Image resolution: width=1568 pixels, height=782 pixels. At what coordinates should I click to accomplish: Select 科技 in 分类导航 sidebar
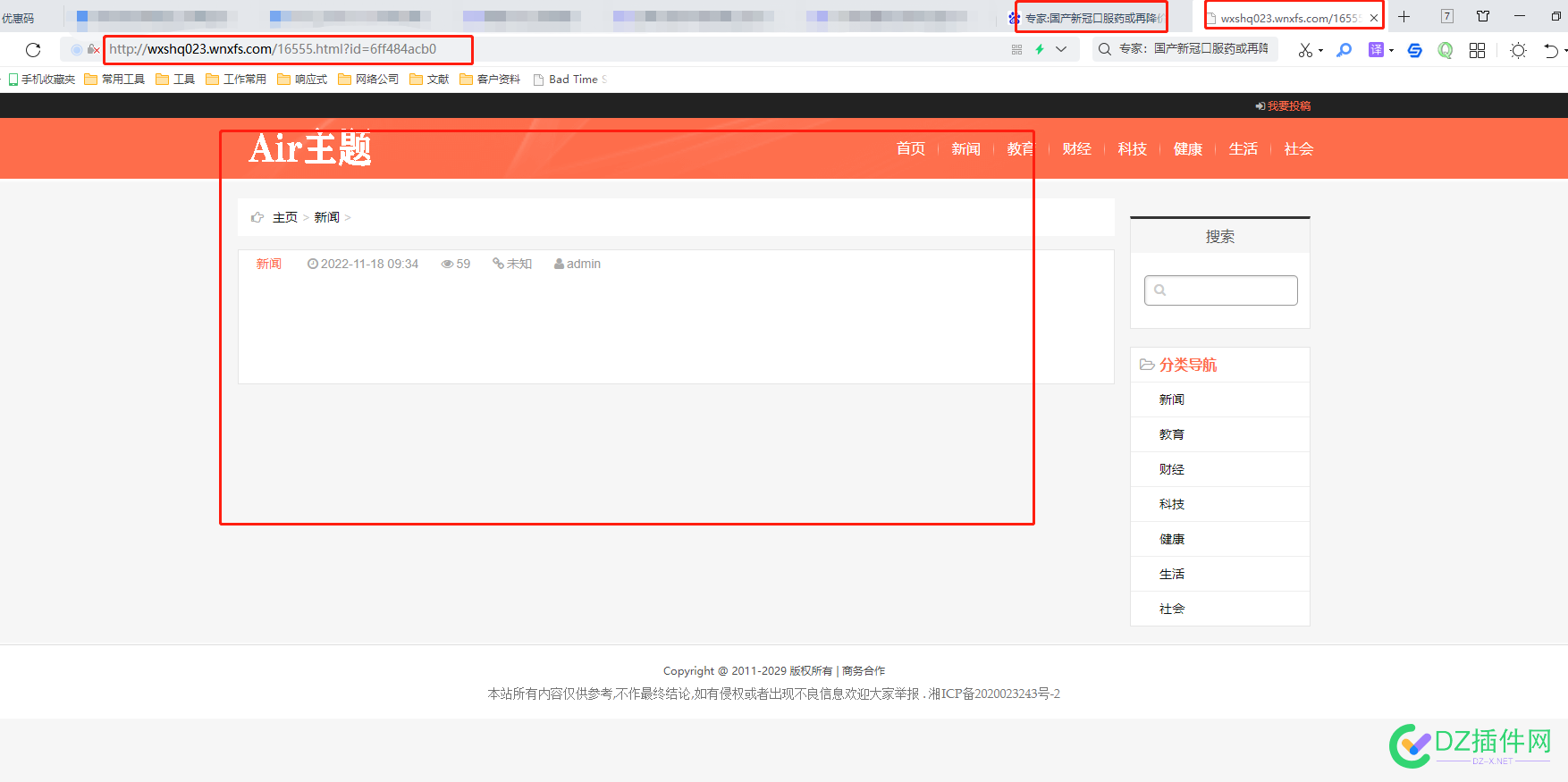tap(1172, 505)
